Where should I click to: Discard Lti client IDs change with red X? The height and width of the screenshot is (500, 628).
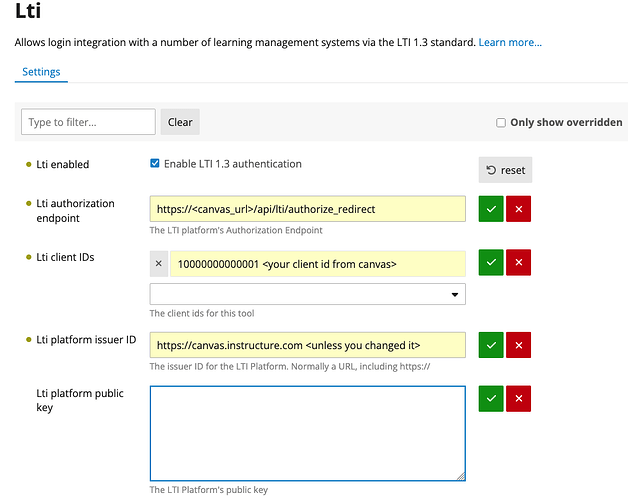click(518, 262)
